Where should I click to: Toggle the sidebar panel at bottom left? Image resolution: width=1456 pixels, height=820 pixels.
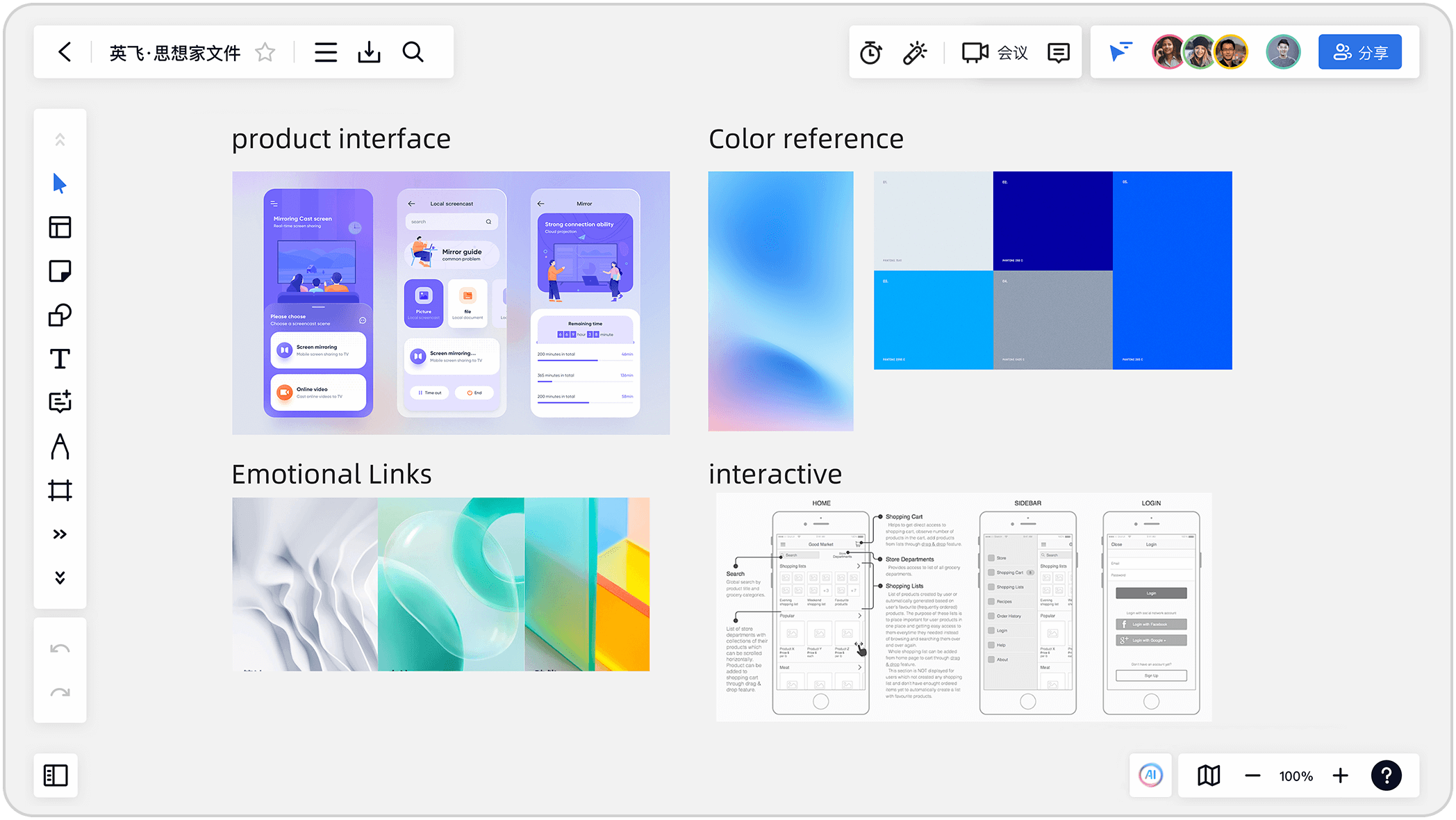56,776
